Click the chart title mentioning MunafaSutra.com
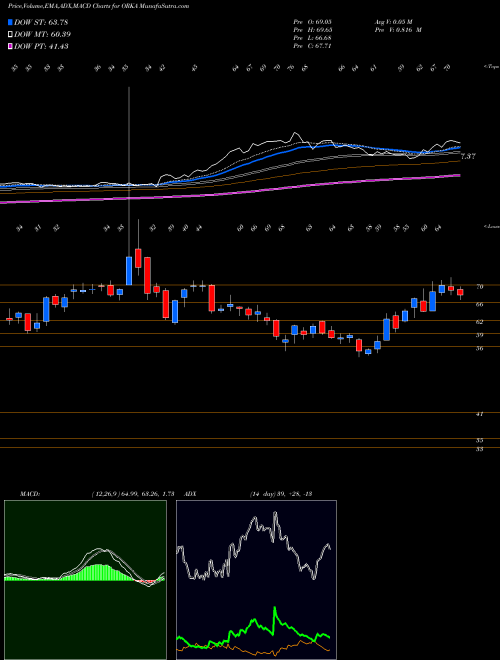Viewport: 500px width, 660px height. (x=99, y=6)
